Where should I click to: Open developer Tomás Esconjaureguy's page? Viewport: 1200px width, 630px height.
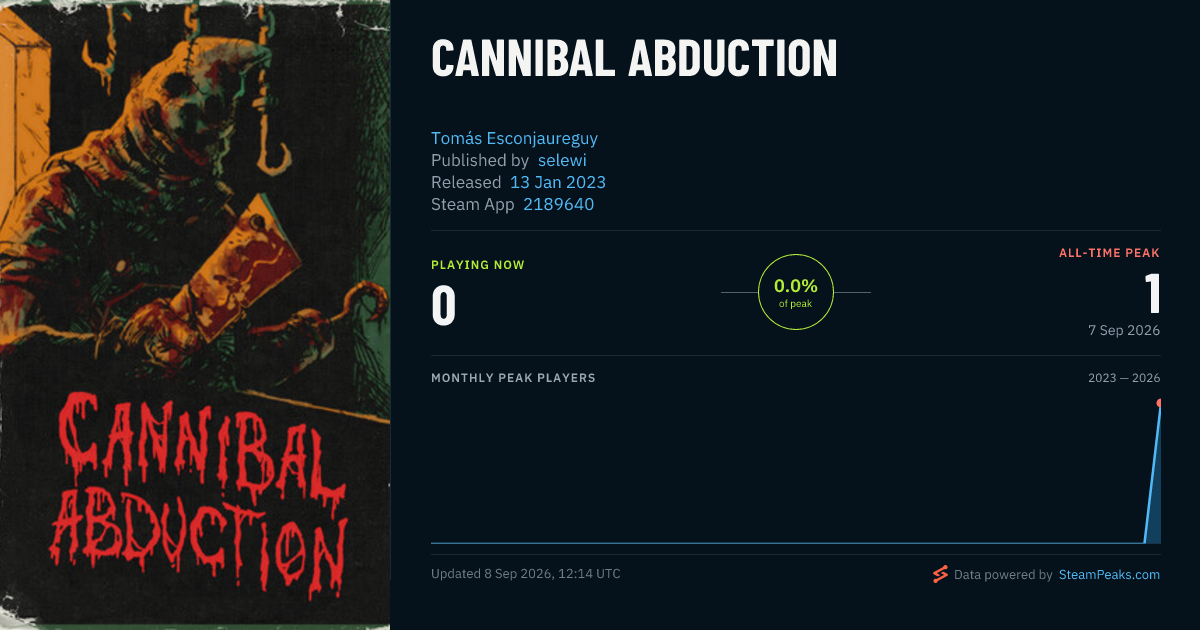(514, 138)
